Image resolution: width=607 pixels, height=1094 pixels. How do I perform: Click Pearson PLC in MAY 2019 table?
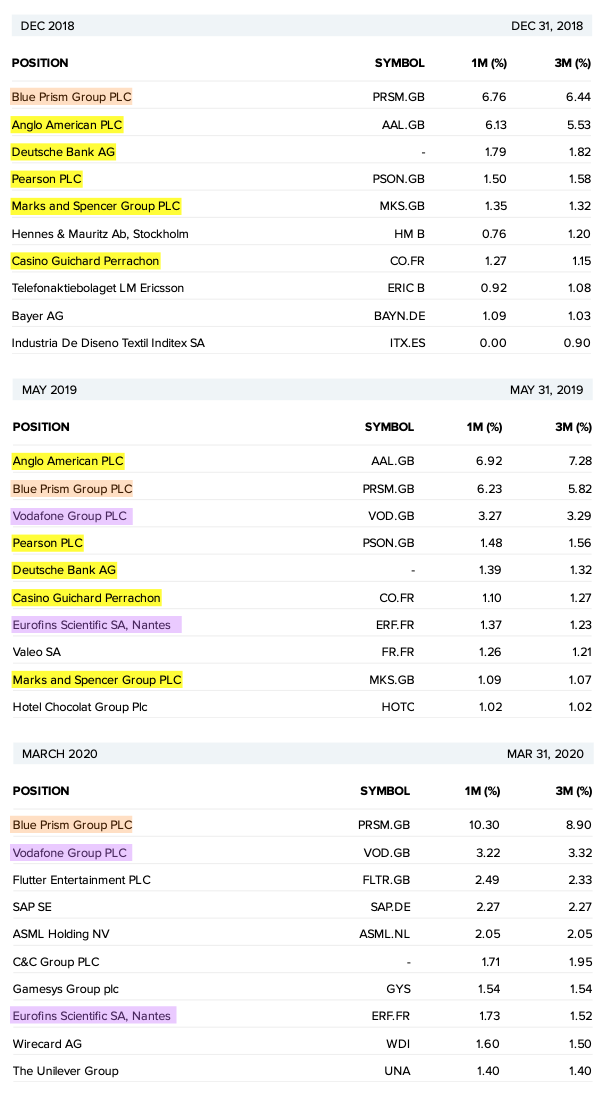pyautogui.click(x=47, y=543)
